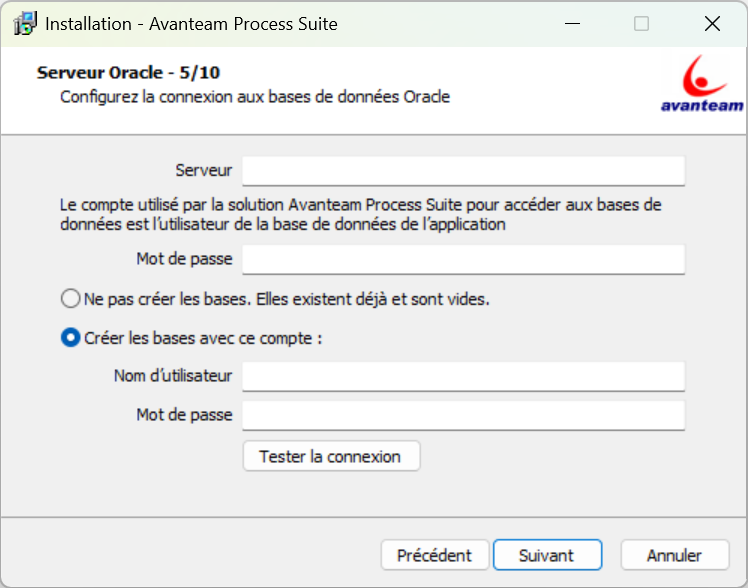Viewport: 748px width, 588px height.
Task: Click the "Nom d'utilisateur" label text
Action: 173,376
